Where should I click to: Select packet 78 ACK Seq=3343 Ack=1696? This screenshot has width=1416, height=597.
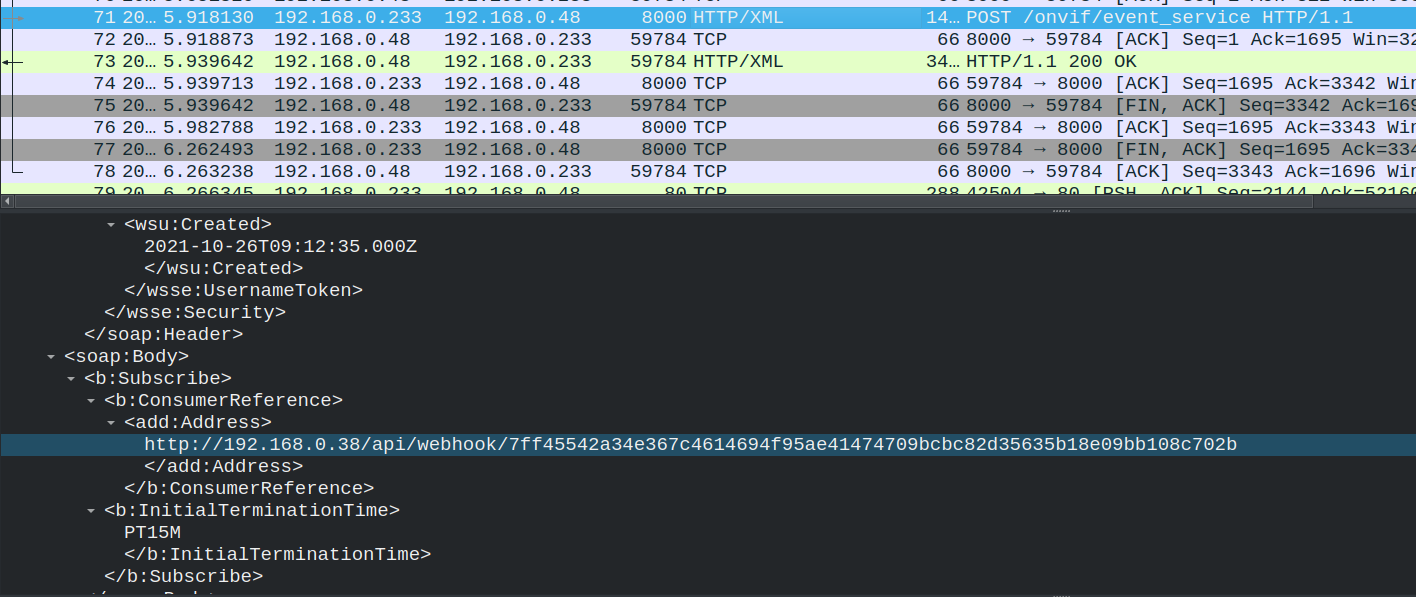point(708,172)
